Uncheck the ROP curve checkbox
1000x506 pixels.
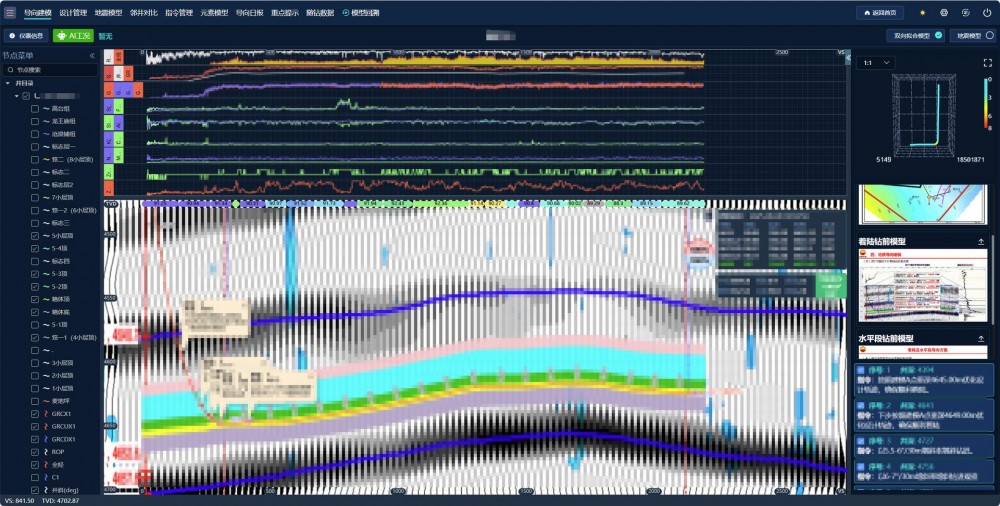[35, 452]
